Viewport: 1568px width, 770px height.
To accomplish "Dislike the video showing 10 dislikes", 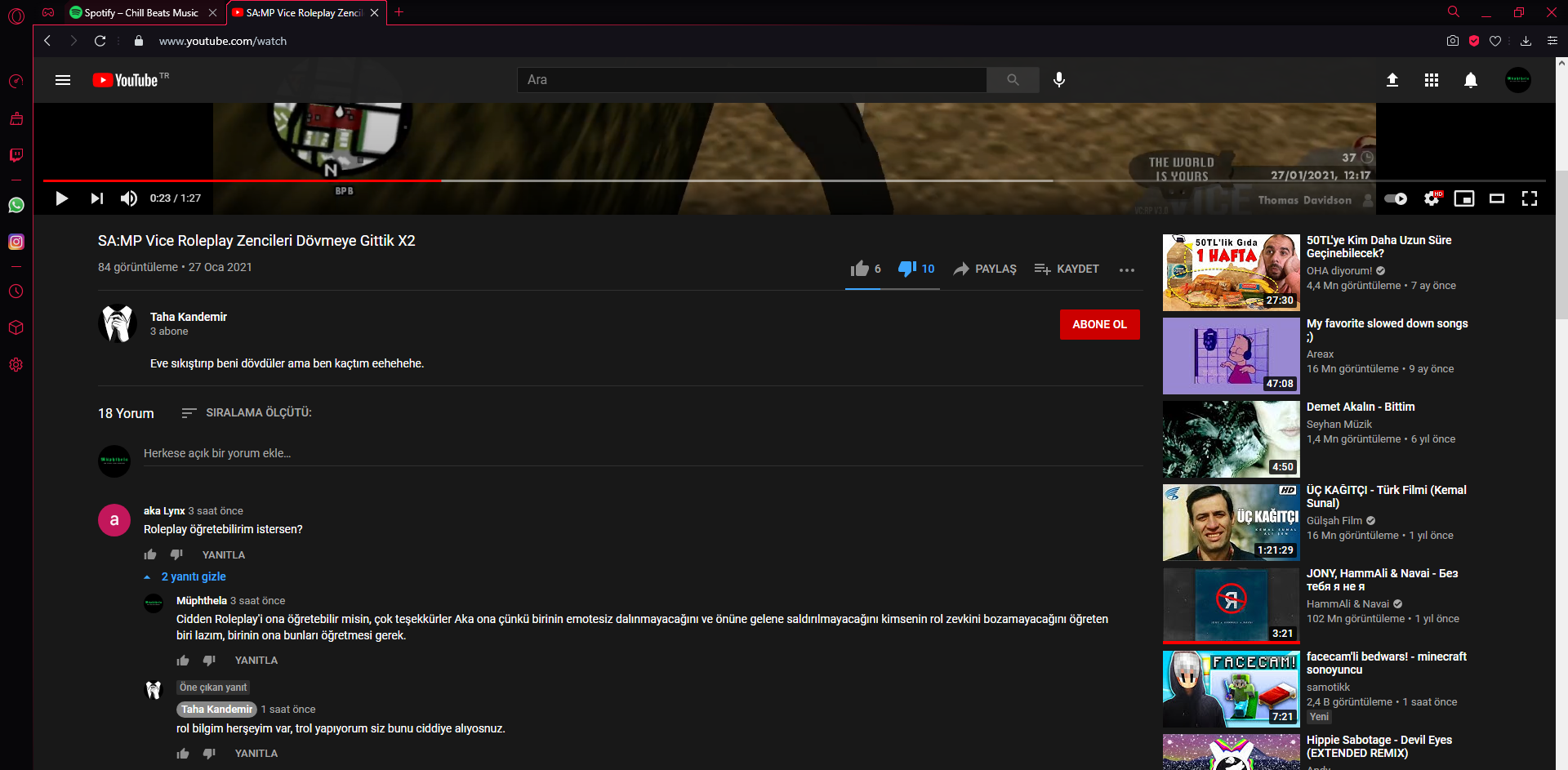I will click(x=916, y=269).
